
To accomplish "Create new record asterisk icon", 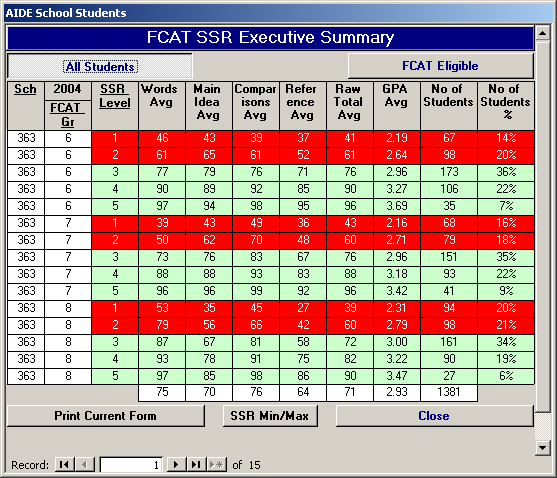I will [x=217, y=465].
